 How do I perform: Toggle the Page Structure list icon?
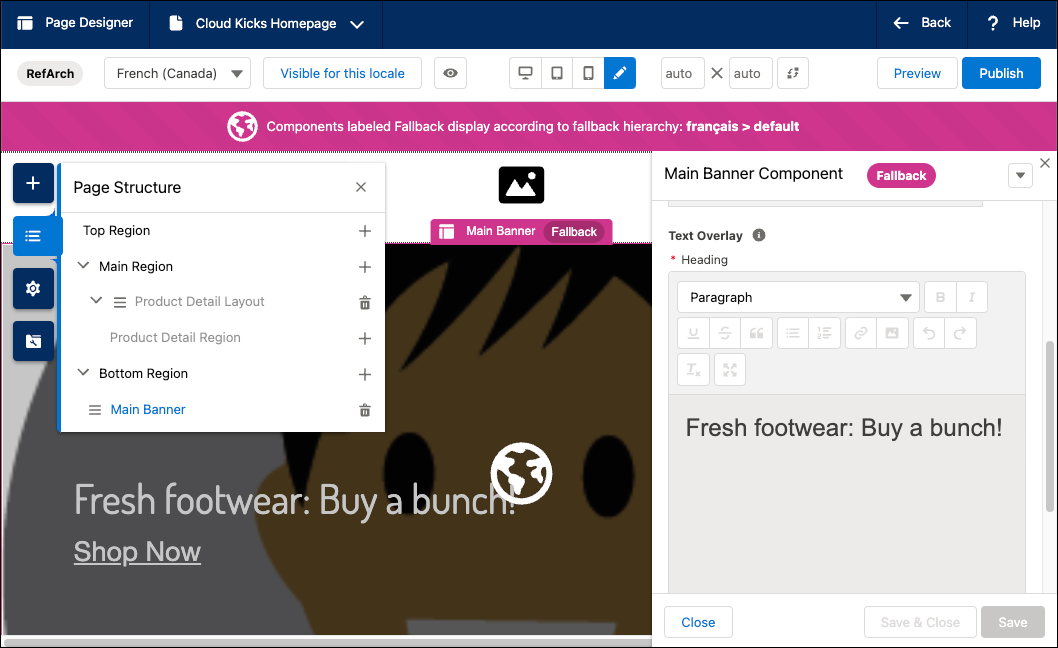point(33,236)
